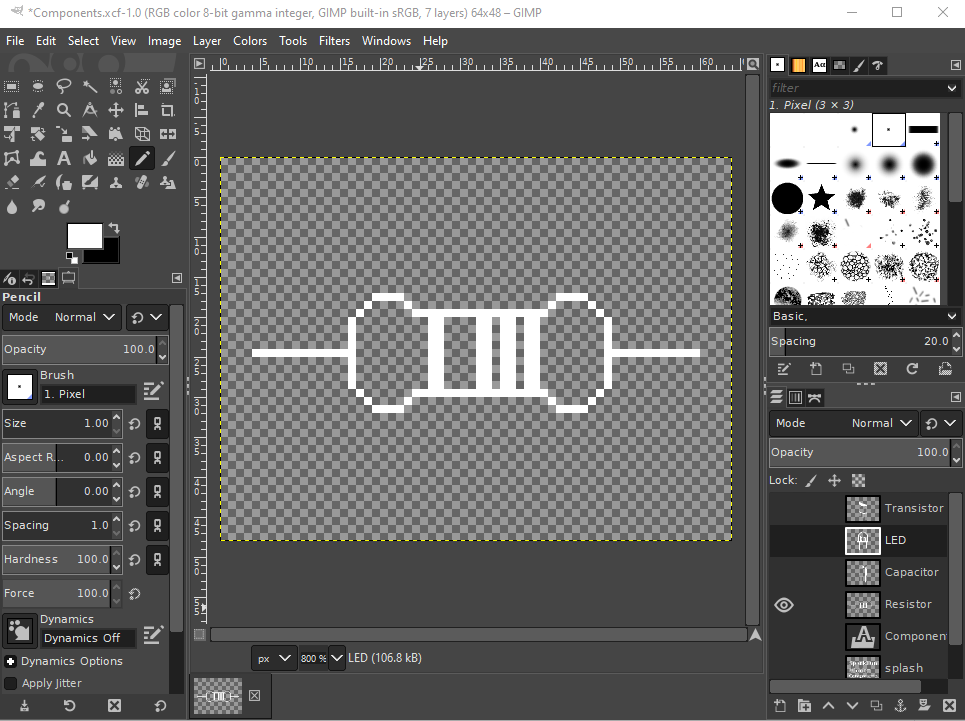Activate the Scissors Select tool

coord(142,86)
